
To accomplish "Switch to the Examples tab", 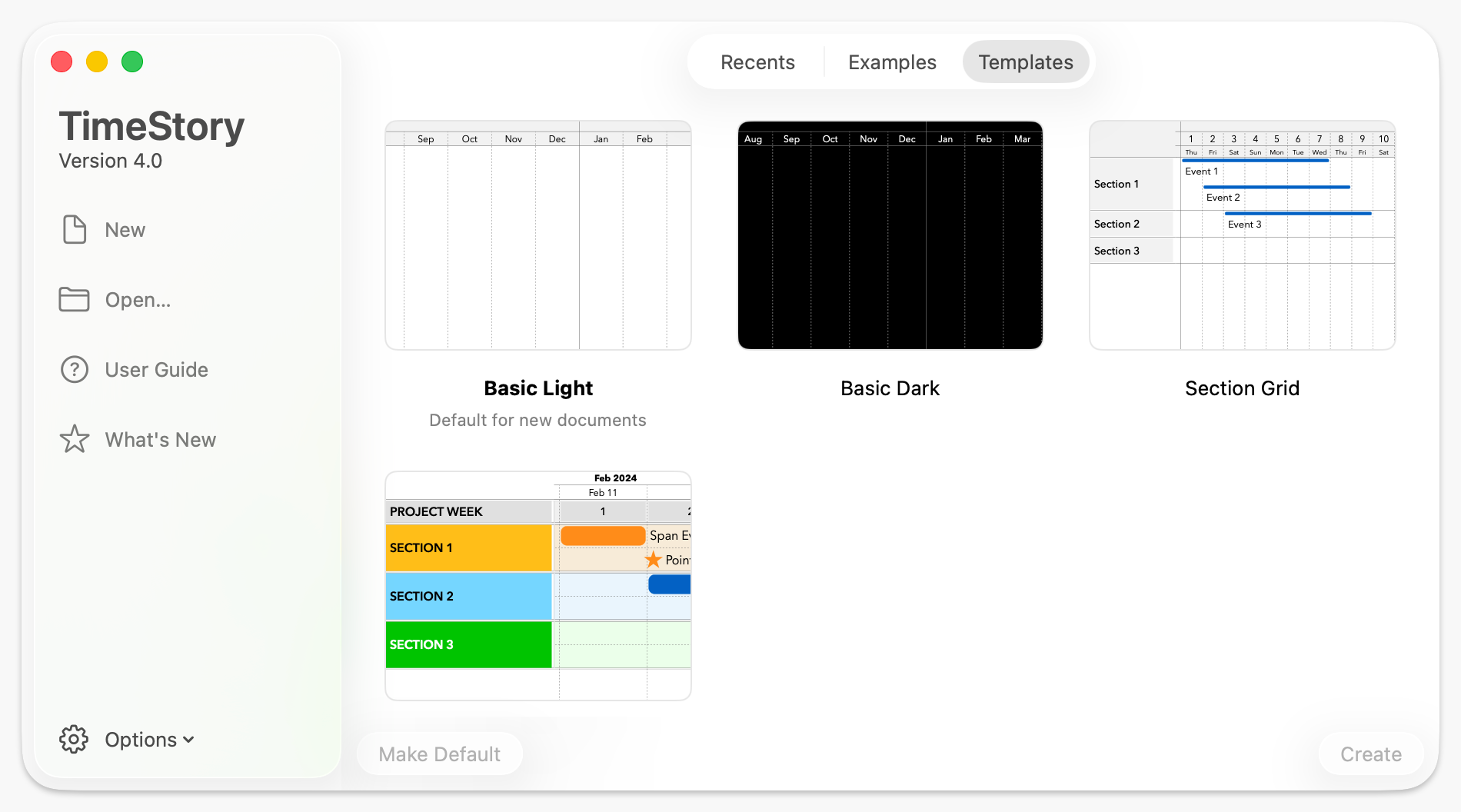I will (892, 62).
